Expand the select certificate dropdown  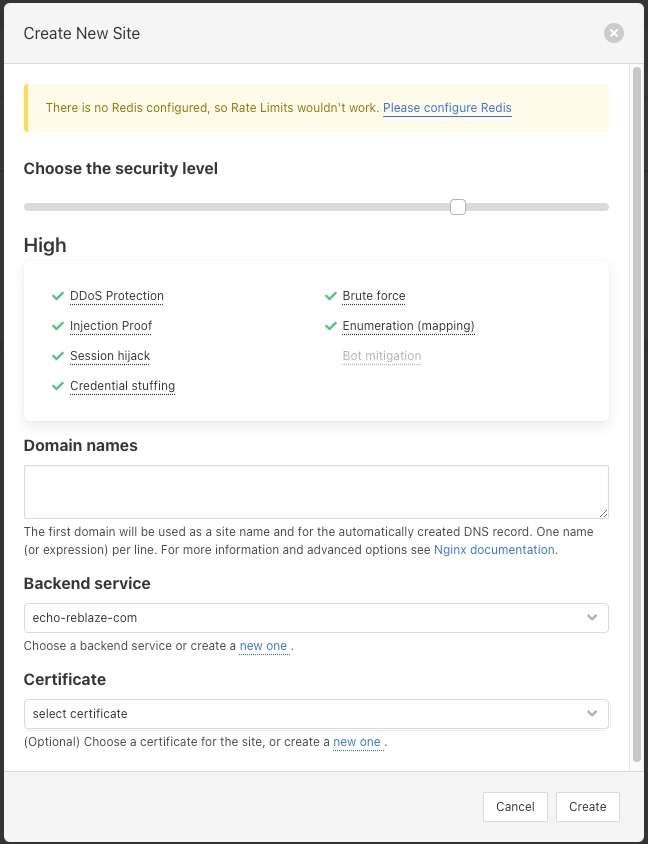316,714
